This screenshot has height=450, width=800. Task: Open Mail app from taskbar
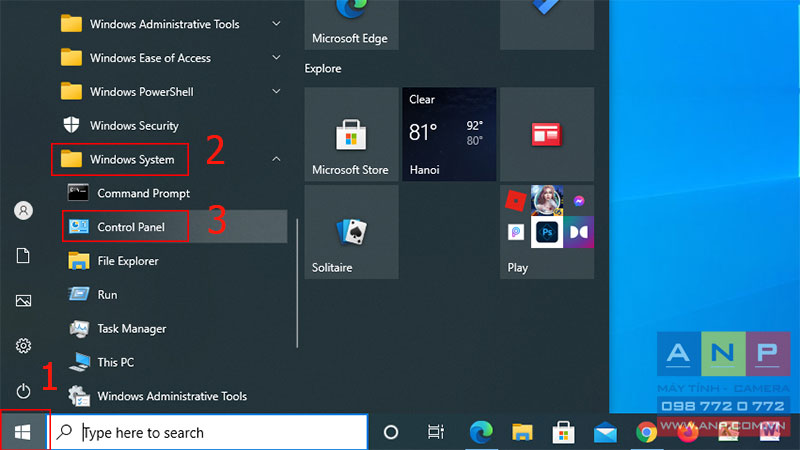[605, 433]
